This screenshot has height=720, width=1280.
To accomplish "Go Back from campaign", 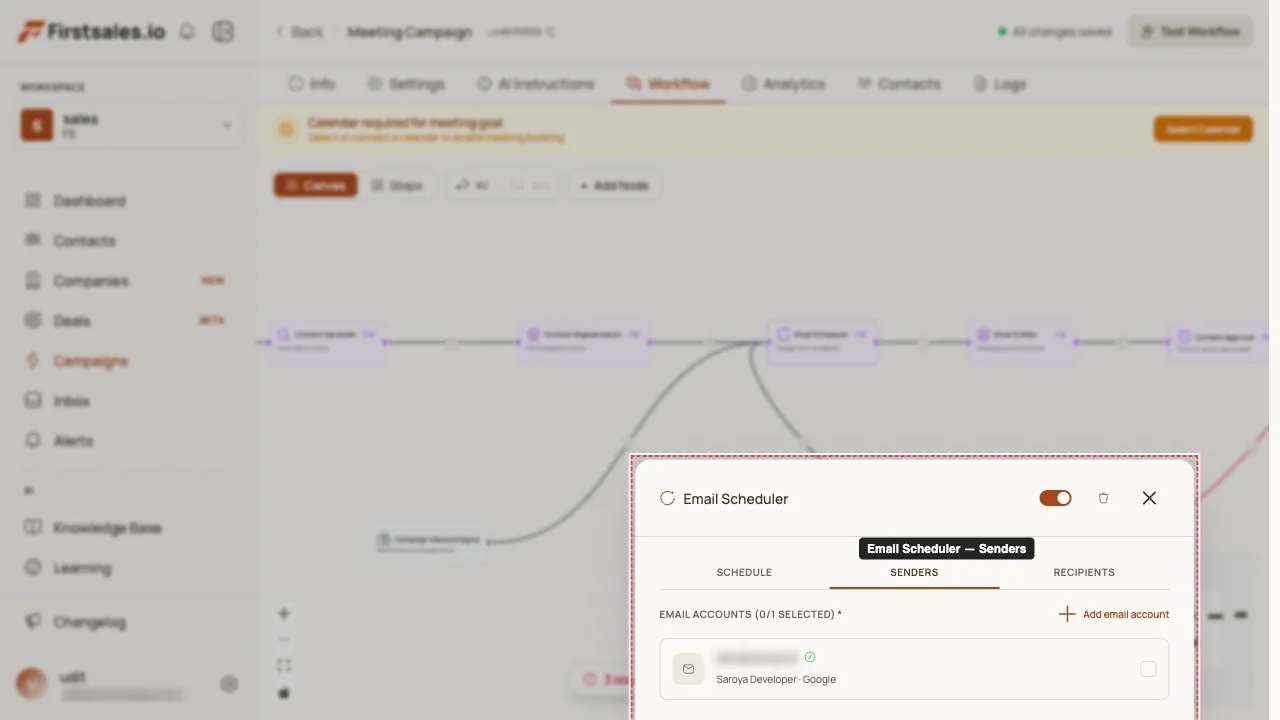I will click(x=299, y=32).
